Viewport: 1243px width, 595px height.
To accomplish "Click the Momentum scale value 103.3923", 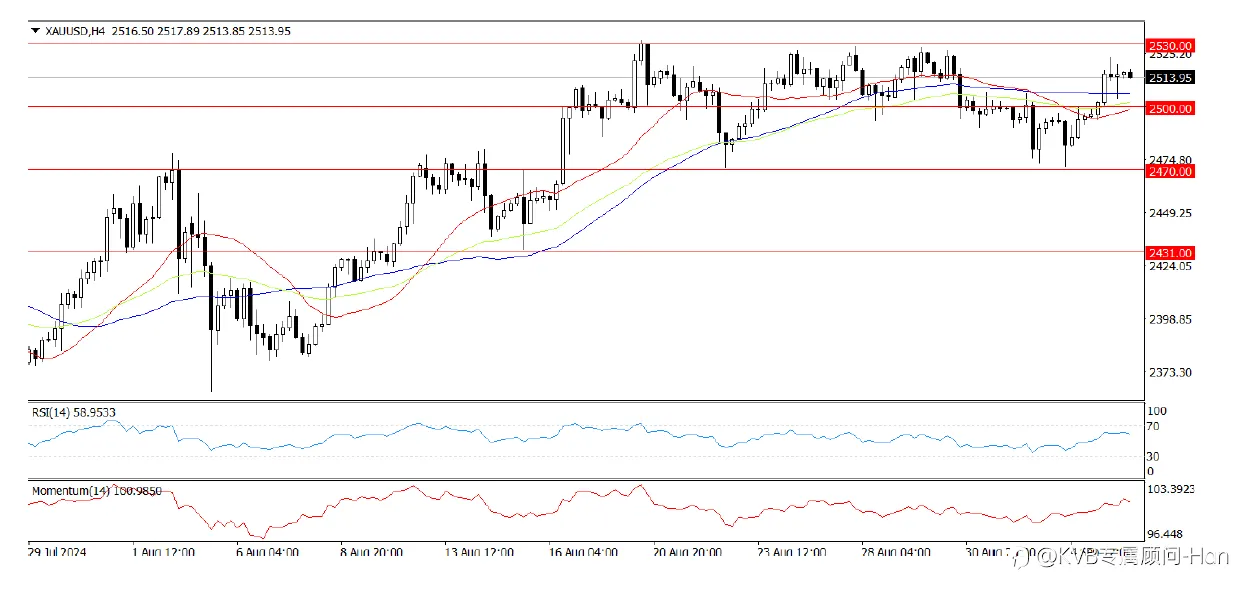I will click(1171, 489).
